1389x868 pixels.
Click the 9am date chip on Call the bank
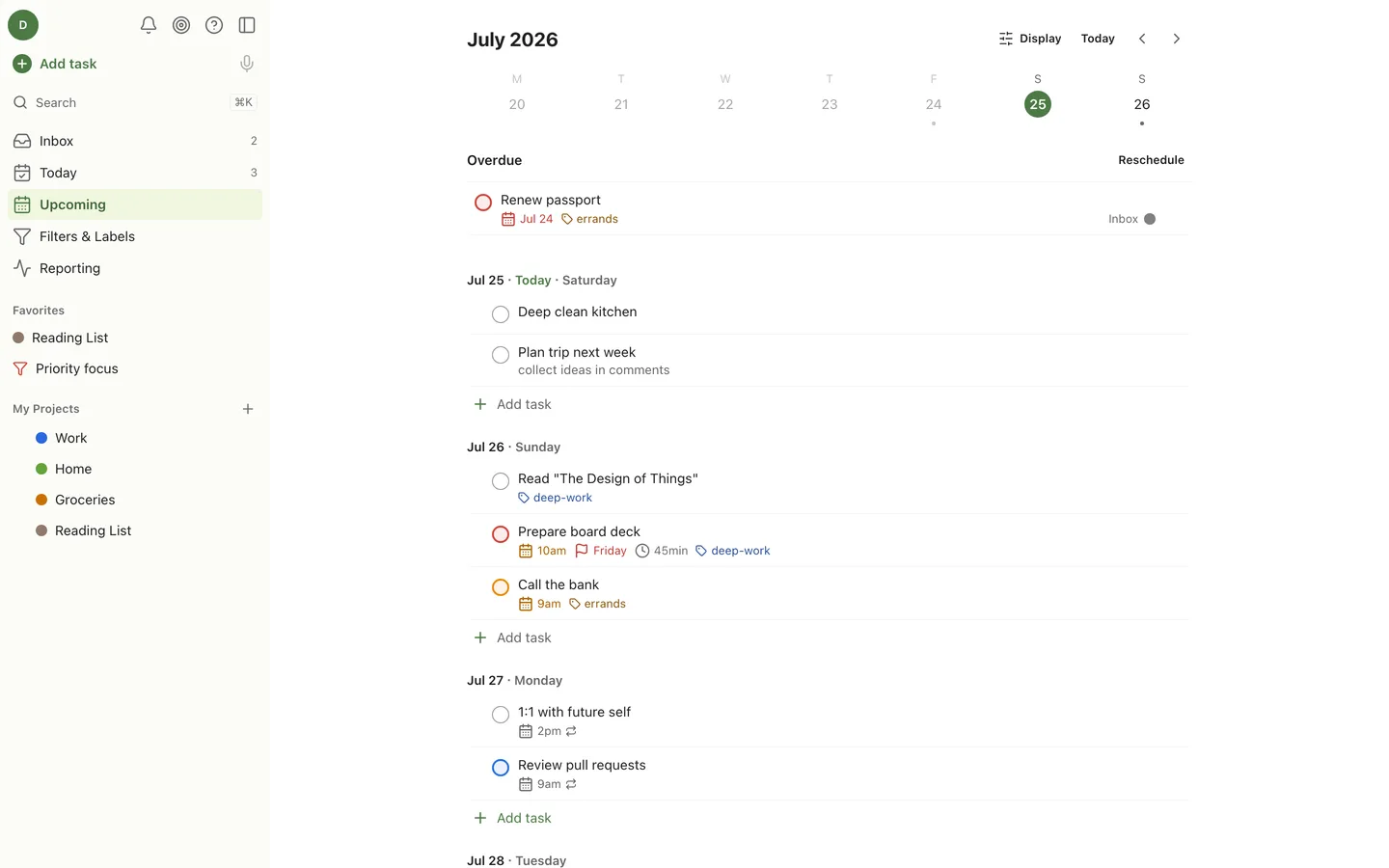(540, 604)
